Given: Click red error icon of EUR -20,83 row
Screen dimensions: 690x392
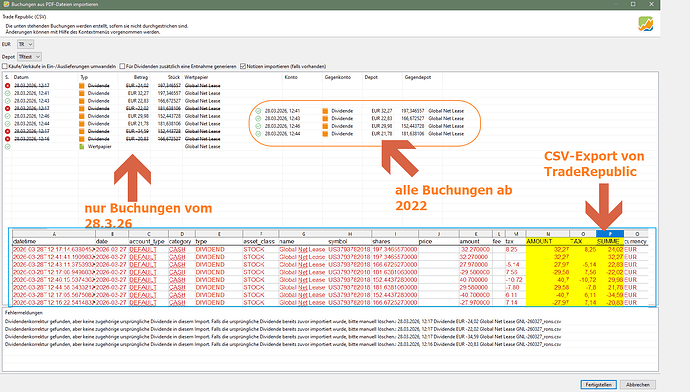Looking at the screenshot, I should pyautogui.click(x=7, y=139).
